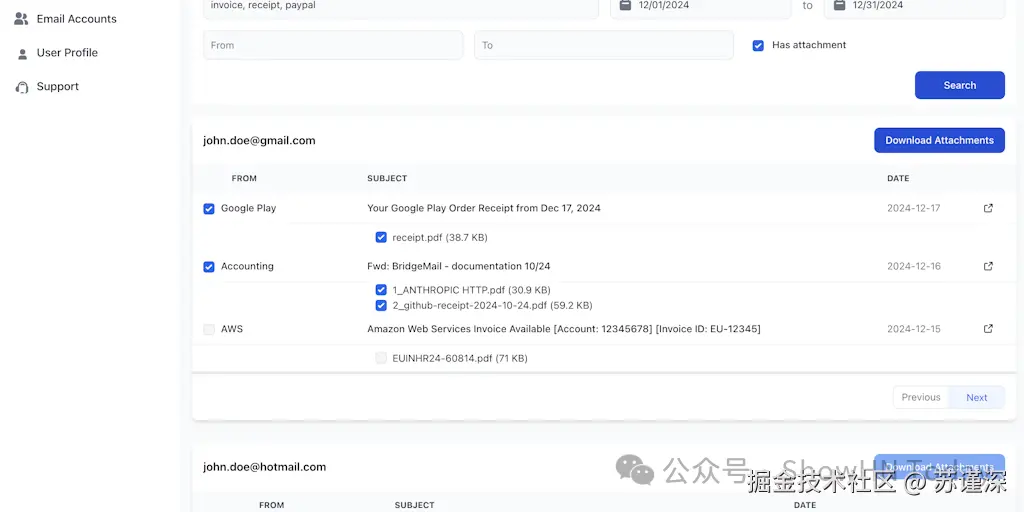The image size is (1024, 512).
Task: Check the AWS email checkbox
Action: coord(209,330)
